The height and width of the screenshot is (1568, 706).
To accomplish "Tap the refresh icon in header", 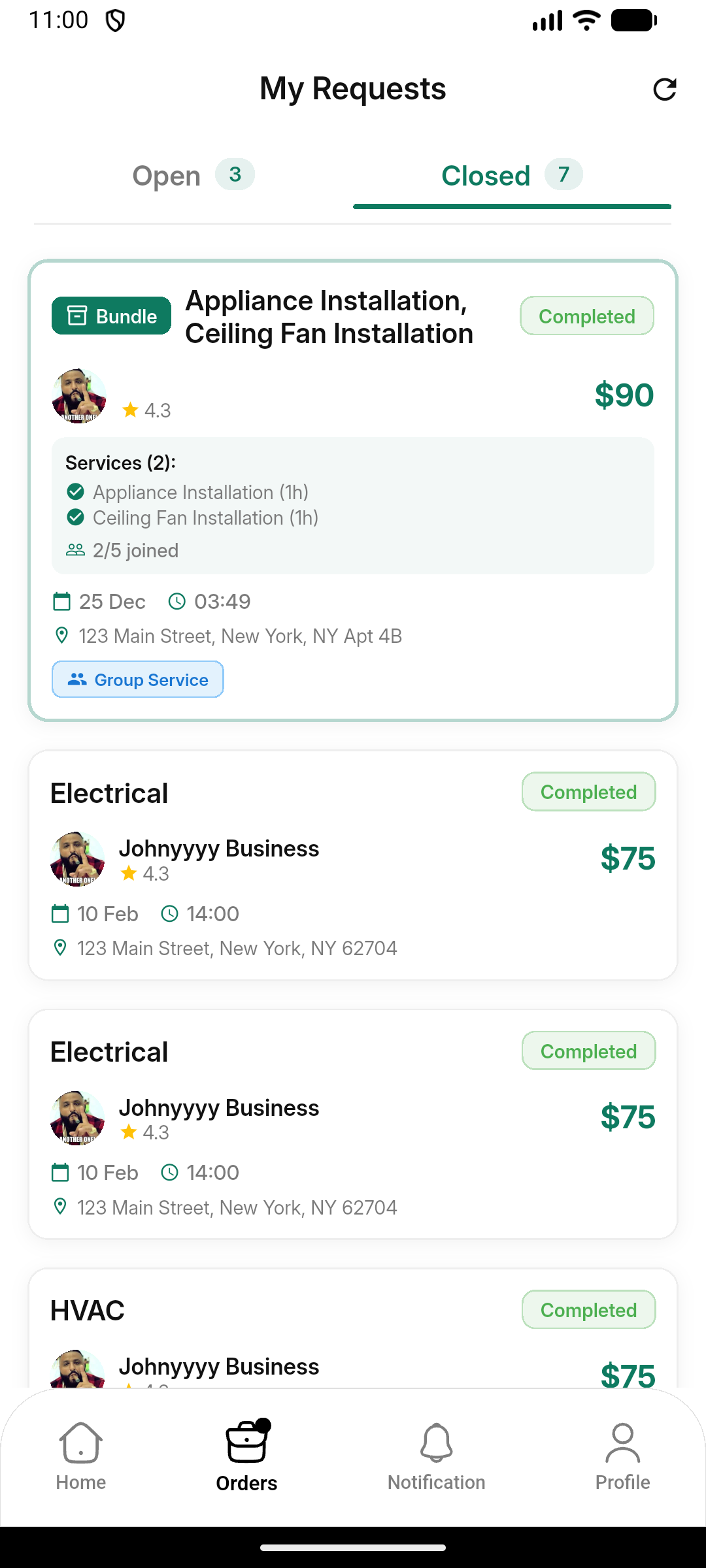I will click(664, 90).
